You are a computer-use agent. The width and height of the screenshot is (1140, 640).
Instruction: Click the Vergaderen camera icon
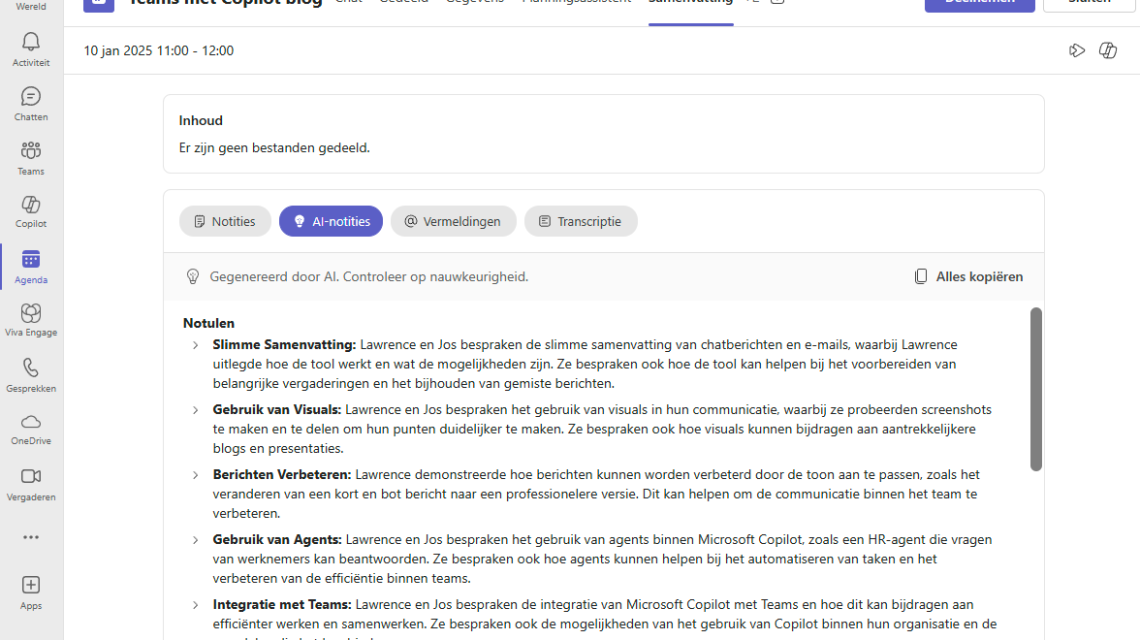(31, 483)
